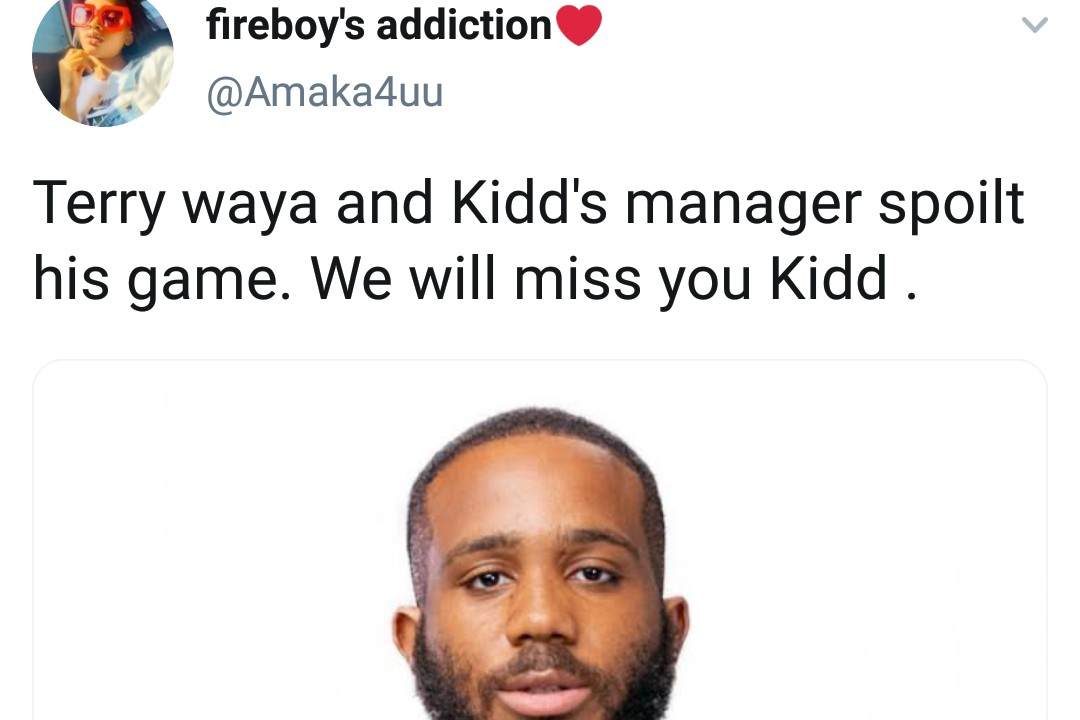Click the red heart emoji beside the name

579,25
